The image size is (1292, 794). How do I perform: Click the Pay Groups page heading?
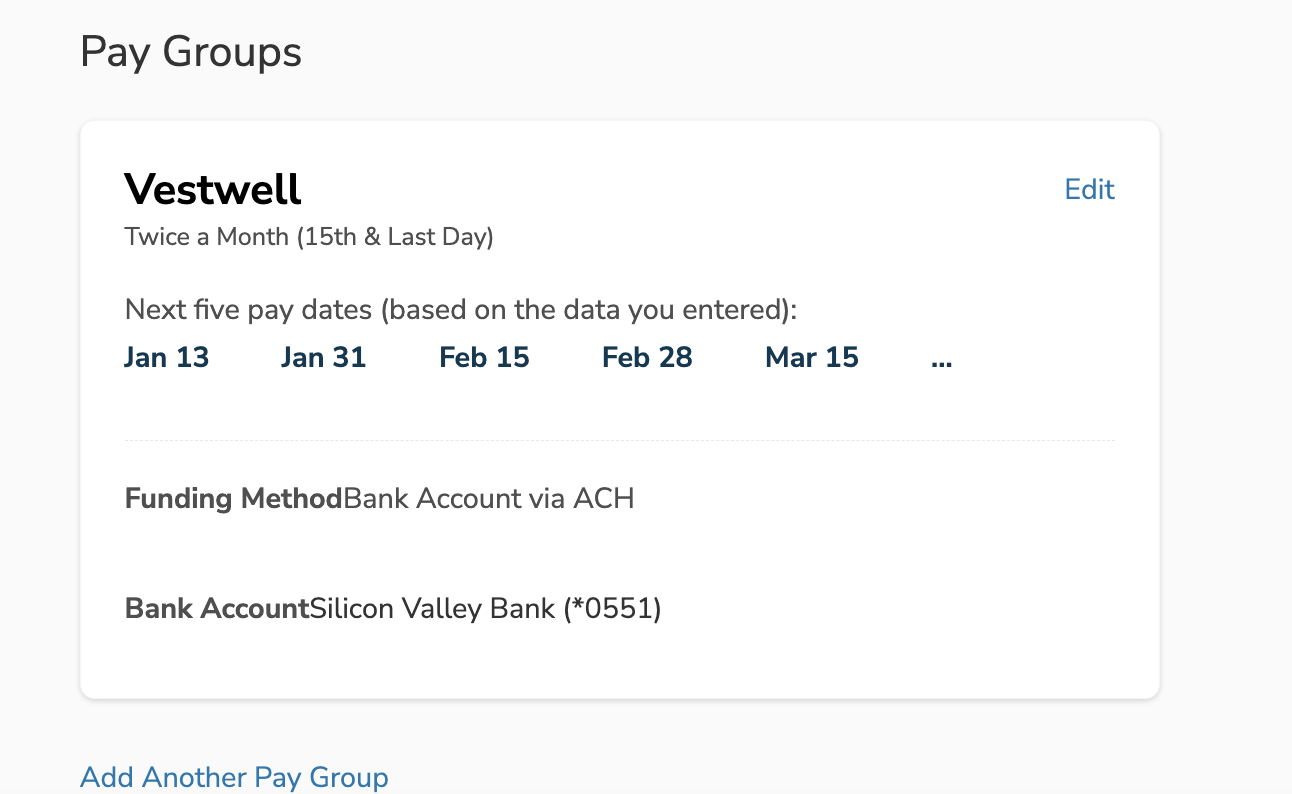(191, 52)
